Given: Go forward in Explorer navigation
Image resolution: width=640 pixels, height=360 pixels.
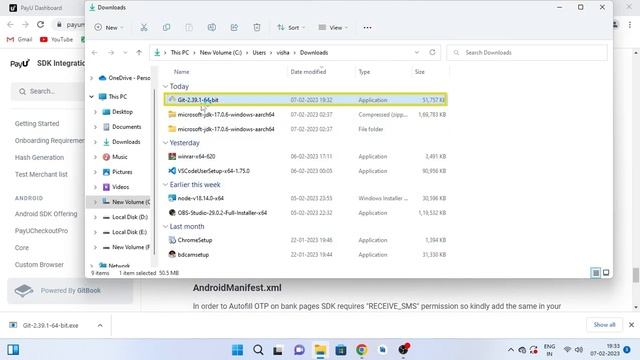Looking at the screenshot, I should (x=111, y=53).
